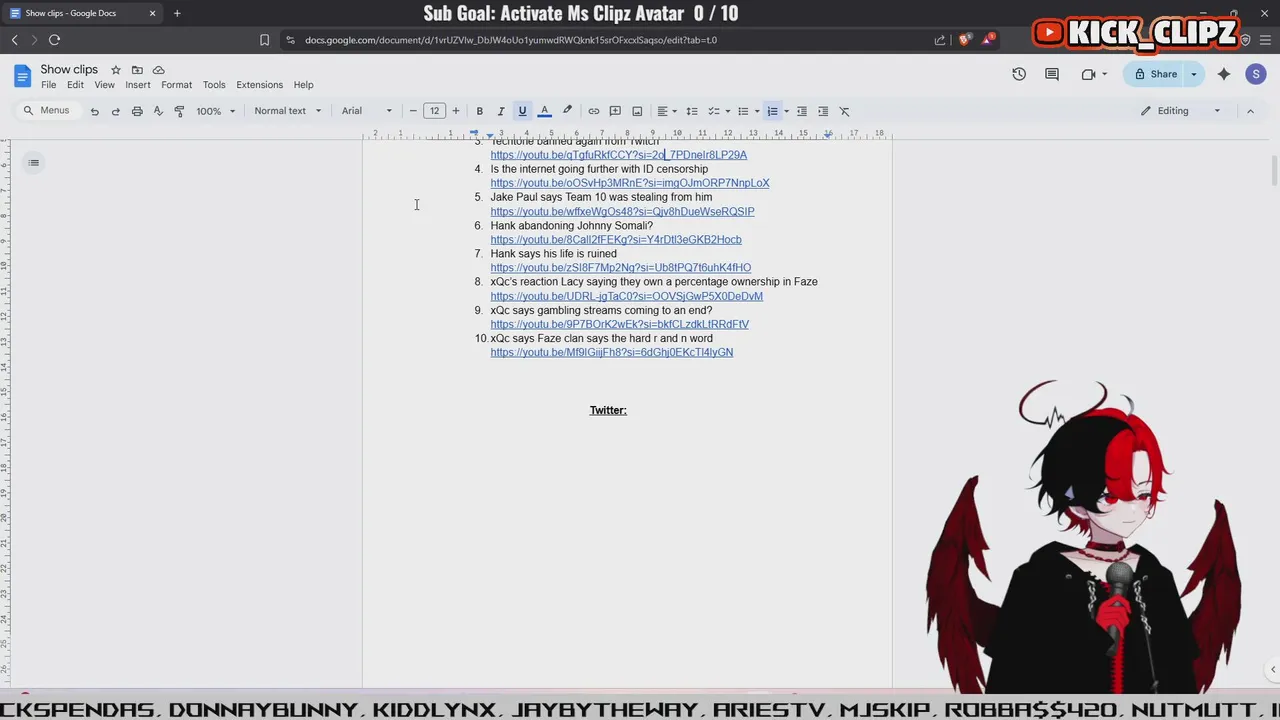Open the Gemini sparkle icon
The height and width of the screenshot is (720, 1280).
(x=1224, y=74)
